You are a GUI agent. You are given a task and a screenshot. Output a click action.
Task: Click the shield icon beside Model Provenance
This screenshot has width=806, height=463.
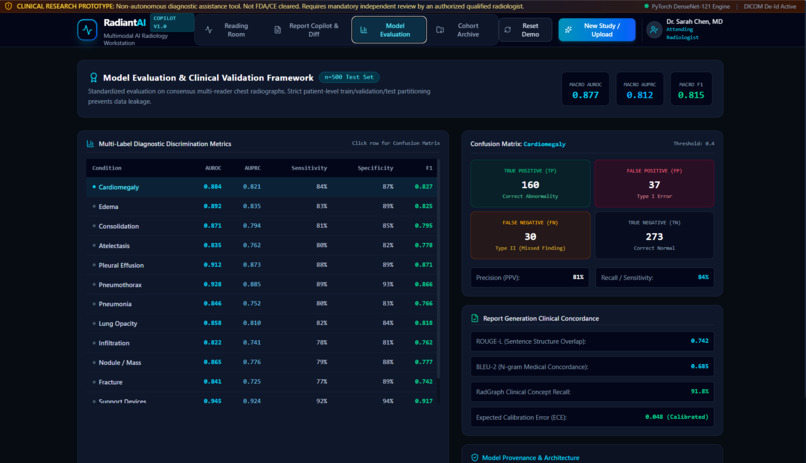point(474,457)
